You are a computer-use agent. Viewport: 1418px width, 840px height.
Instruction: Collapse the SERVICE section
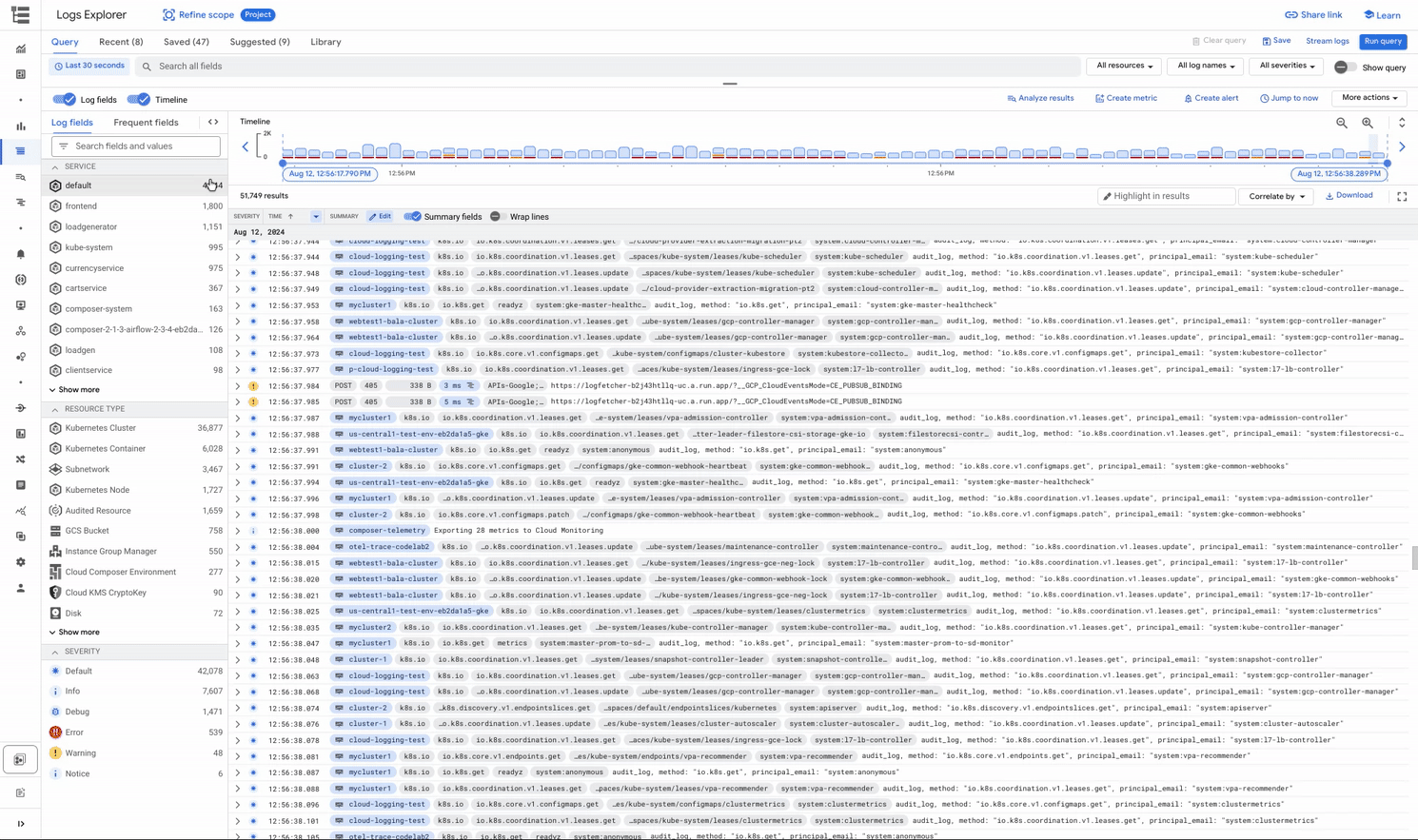[x=54, y=166]
